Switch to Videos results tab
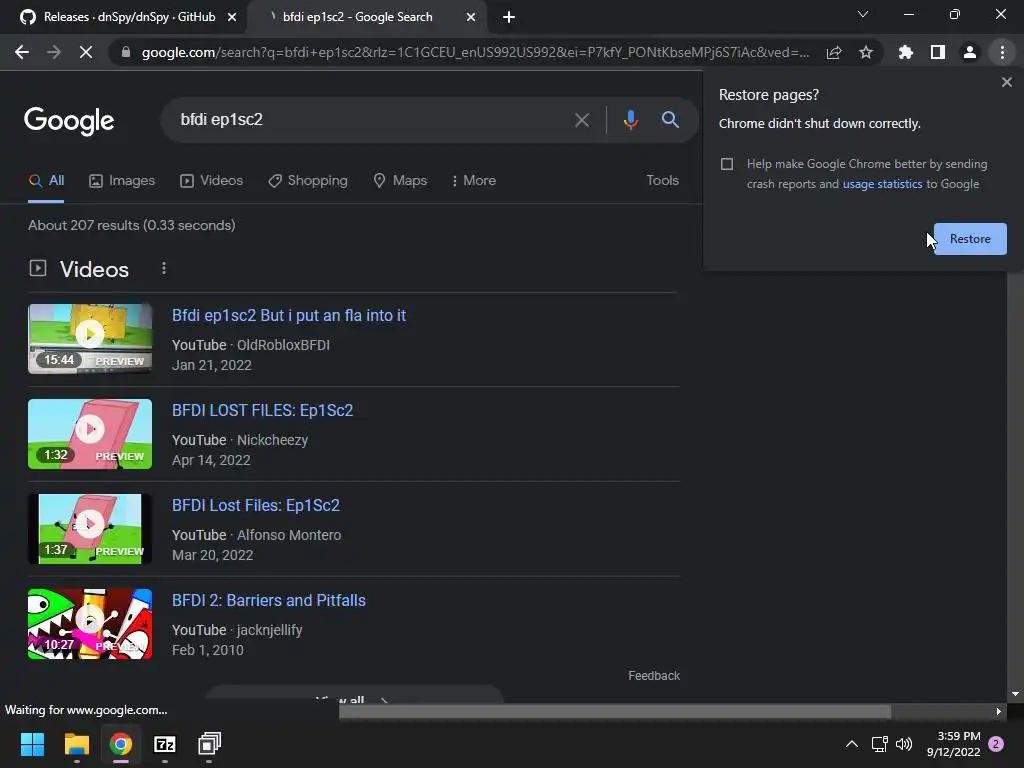Viewport: 1024px width, 768px height. 212,181
